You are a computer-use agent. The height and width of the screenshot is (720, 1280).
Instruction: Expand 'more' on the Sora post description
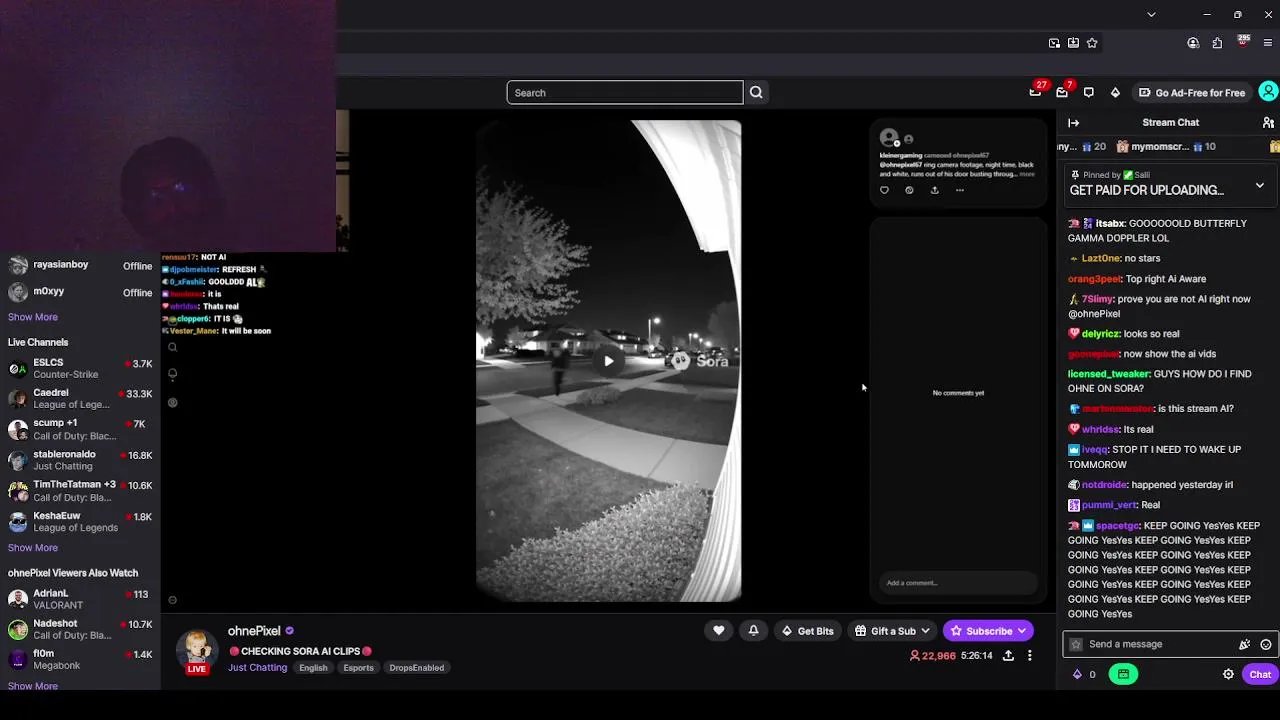coord(1027,174)
